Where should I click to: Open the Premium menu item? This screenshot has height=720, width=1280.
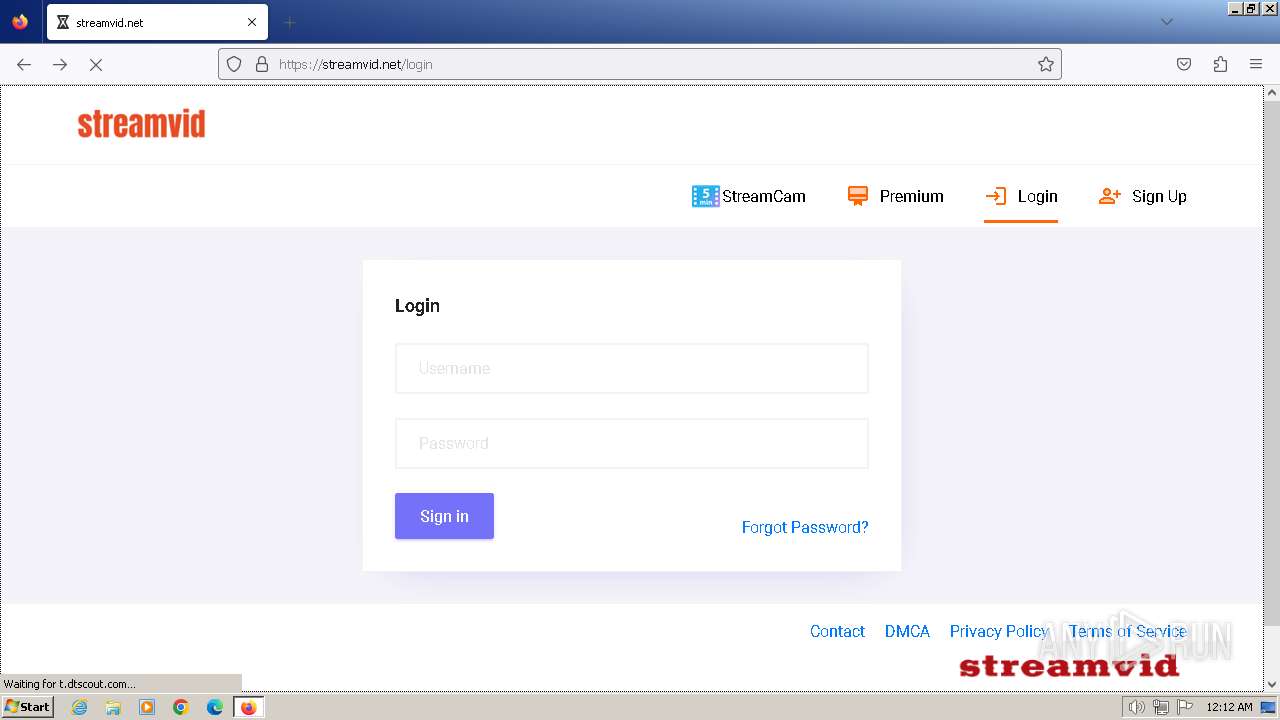[896, 196]
